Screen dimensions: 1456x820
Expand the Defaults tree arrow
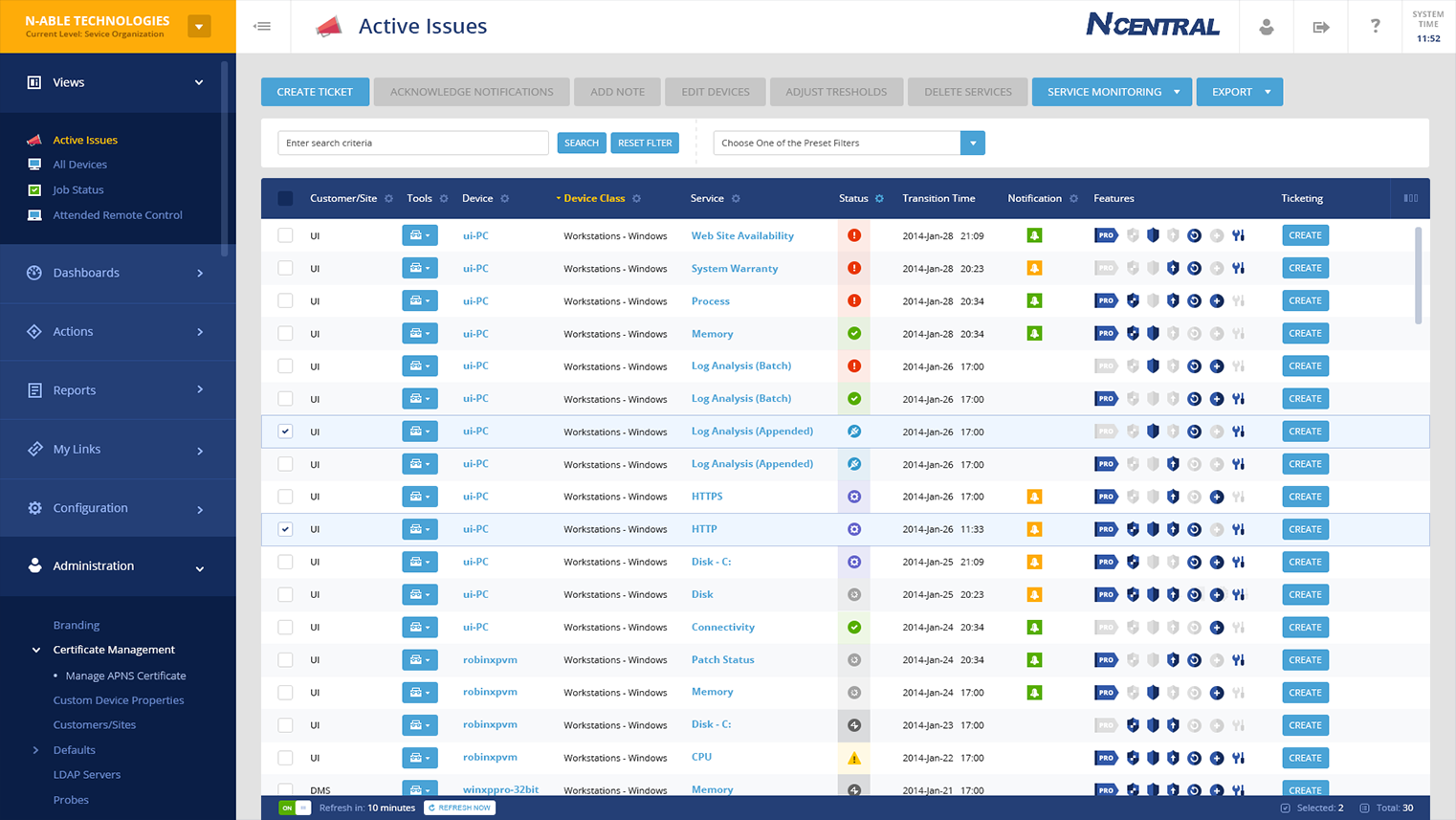[x=36, y=750]
